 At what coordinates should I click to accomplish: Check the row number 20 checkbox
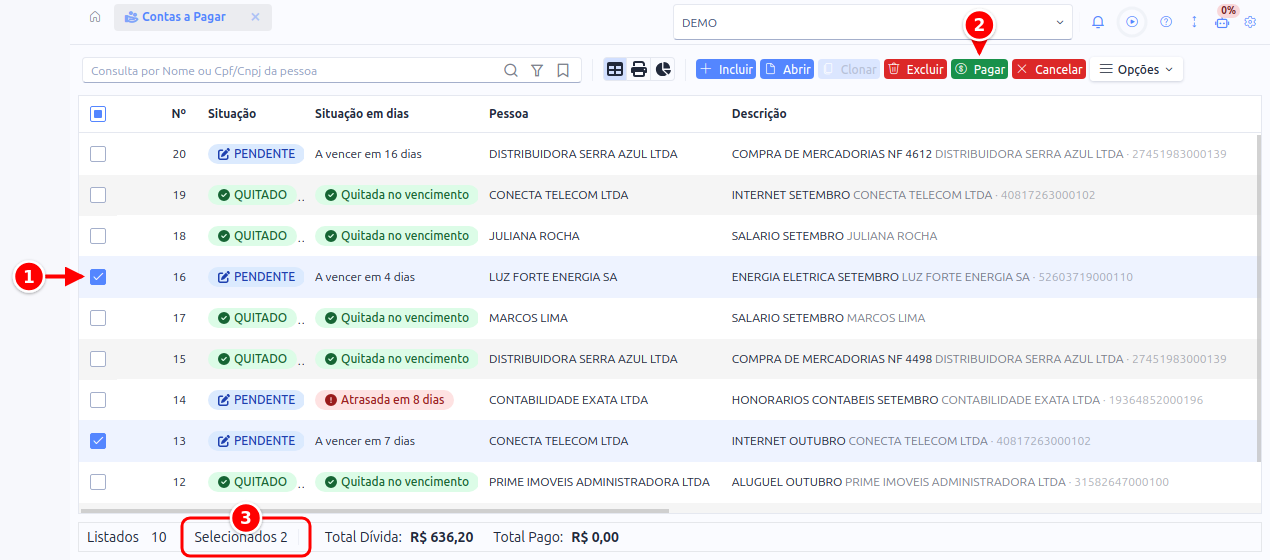[98, 154]
